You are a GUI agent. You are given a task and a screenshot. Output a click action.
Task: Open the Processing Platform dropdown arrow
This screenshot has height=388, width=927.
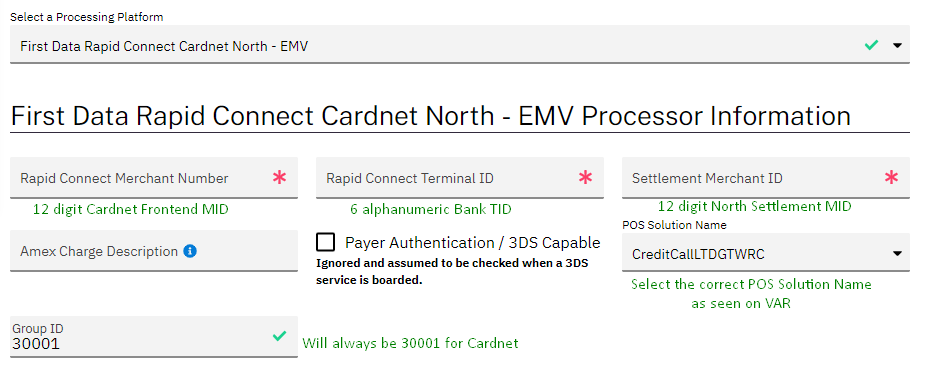point(897,46)
